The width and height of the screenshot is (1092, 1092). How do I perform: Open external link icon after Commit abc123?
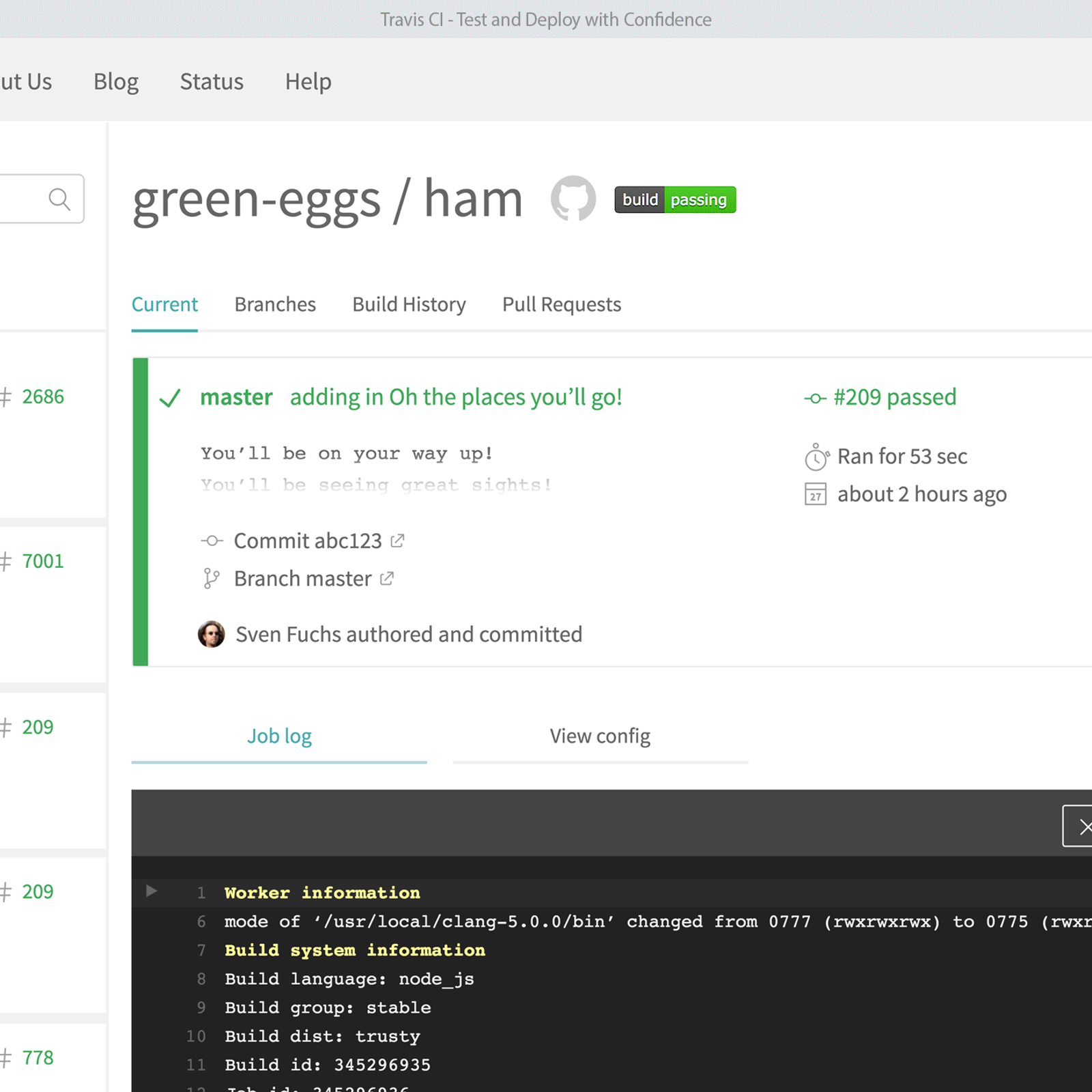coord(397,541)
